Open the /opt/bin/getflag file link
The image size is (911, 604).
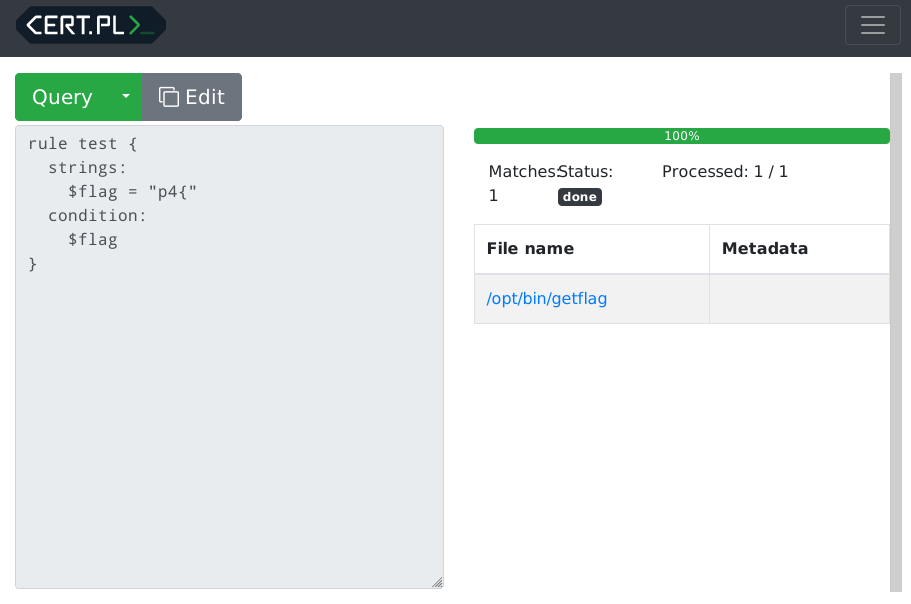point(546,298)
